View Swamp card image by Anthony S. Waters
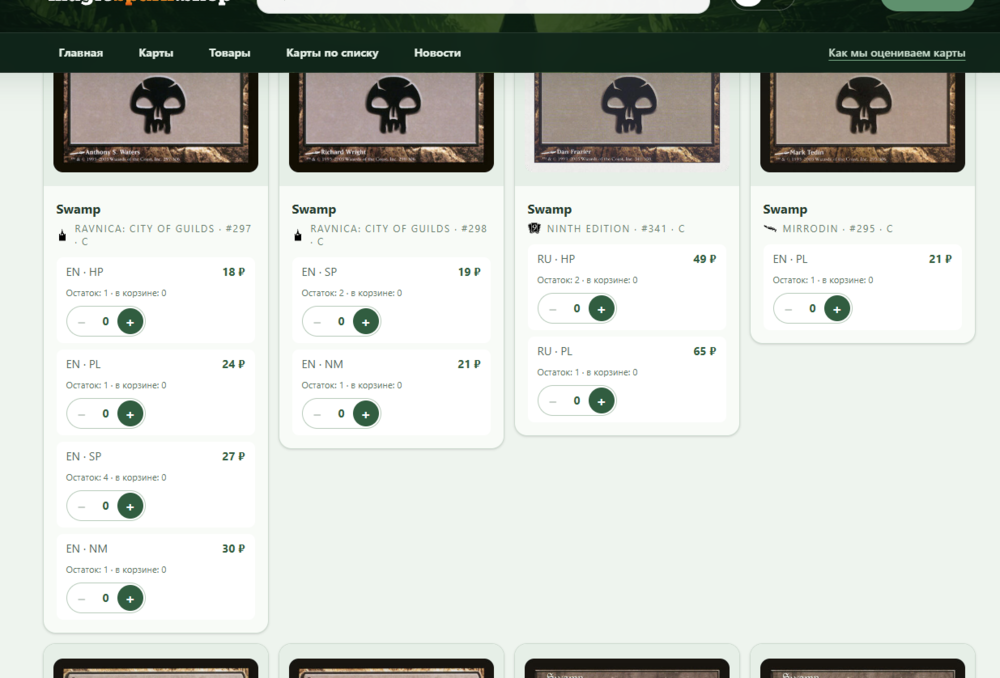Screen dimensions: 1000x678 click(156, 122)
